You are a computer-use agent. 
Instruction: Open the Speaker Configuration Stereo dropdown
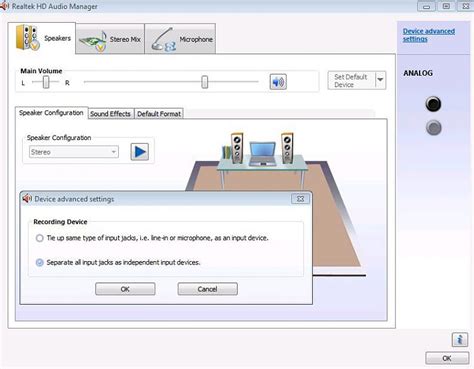pyautogui.click(x=74, y=152)
